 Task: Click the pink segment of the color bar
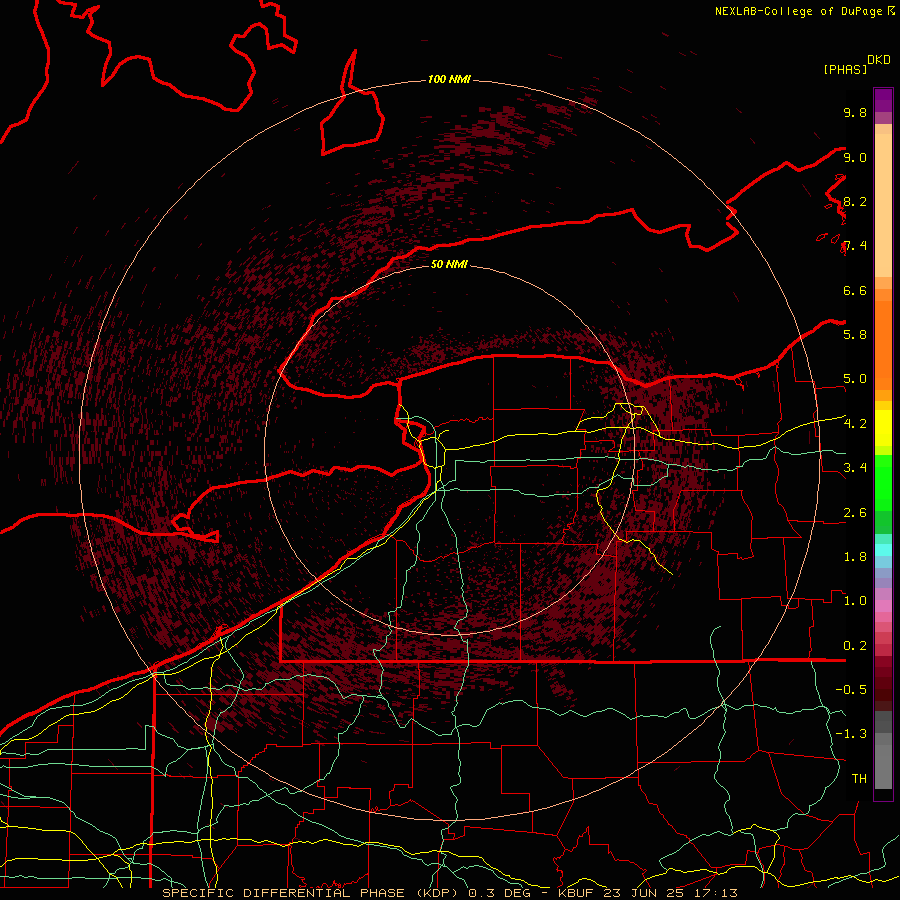click(883, 606)
